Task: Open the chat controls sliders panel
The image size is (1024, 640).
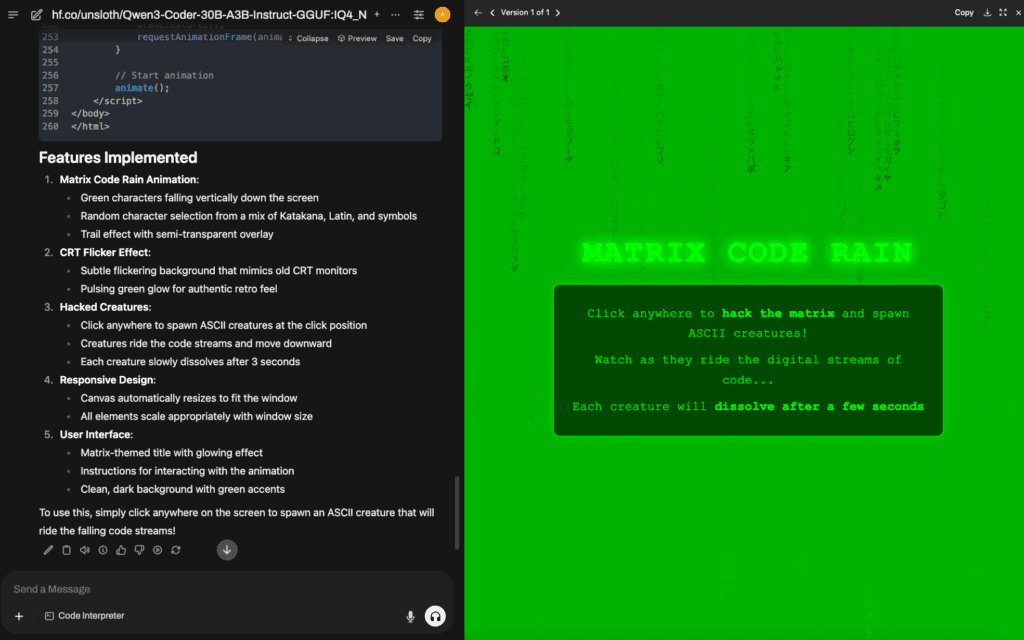Action: [419, 14]
